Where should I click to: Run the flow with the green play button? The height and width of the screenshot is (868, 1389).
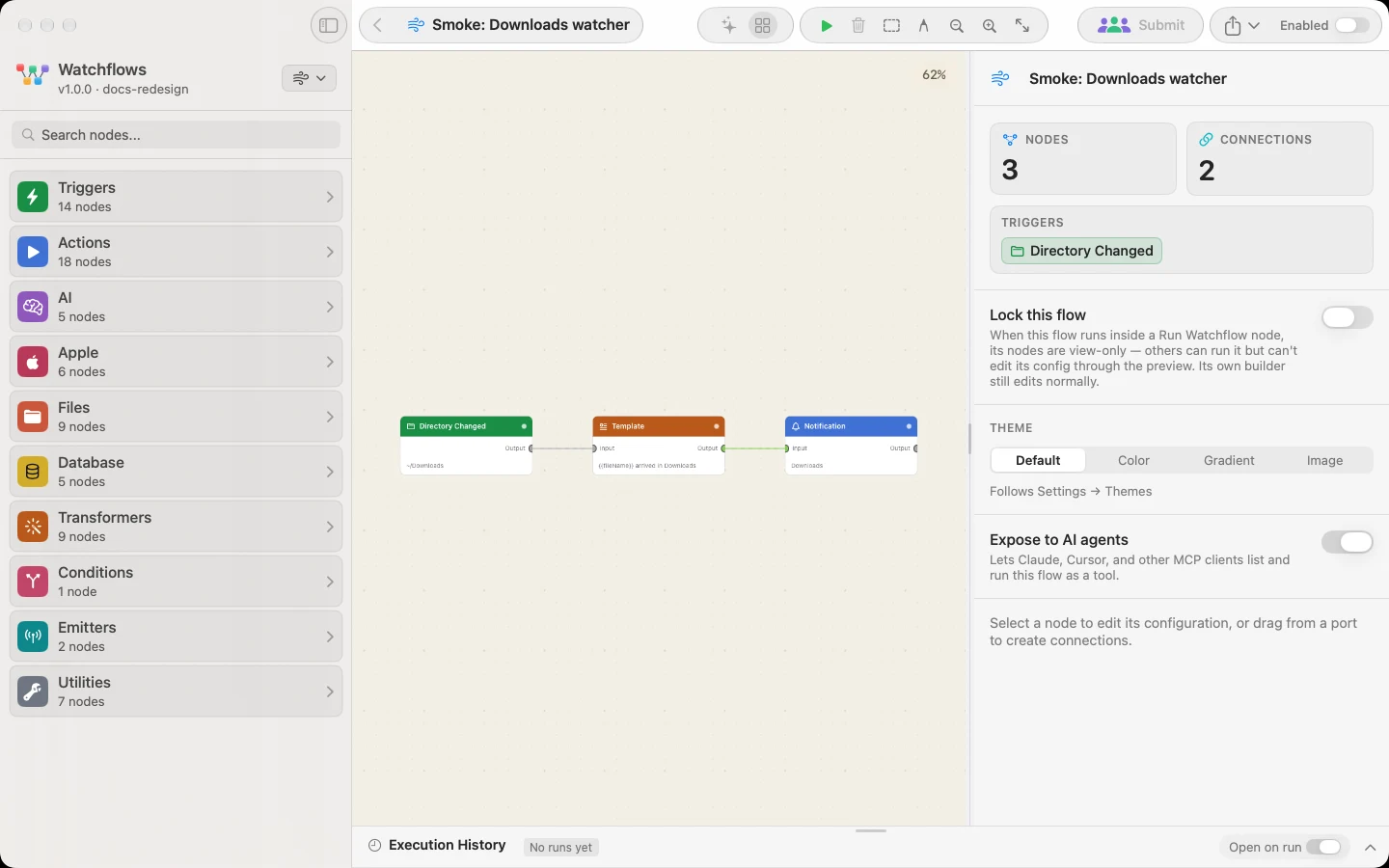pos(827,26)
